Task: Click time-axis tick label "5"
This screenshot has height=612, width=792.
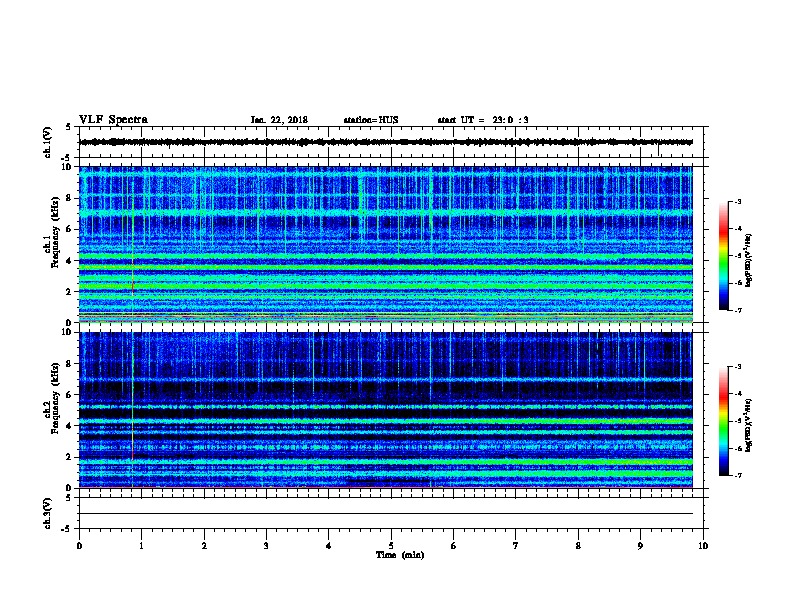Action: [x=391, y=546]
